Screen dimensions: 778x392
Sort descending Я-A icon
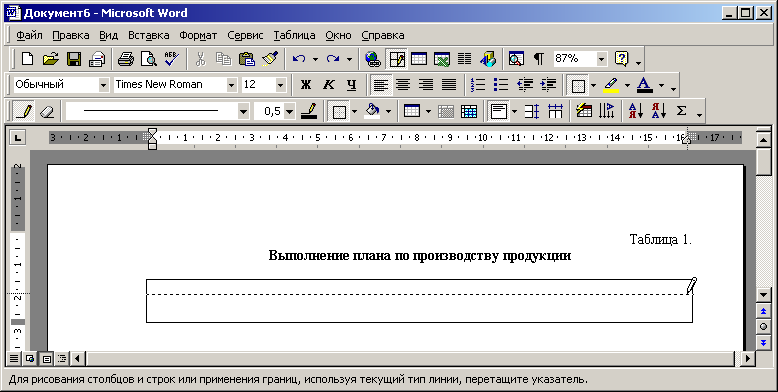(x=658, y=111)
